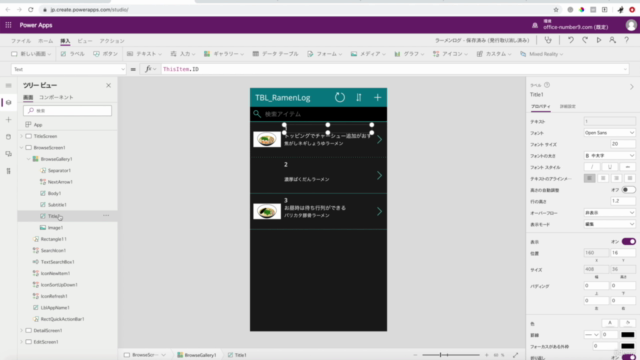Expand the DetailScreen1 tree node
This screenshot has width=640, height=360.
click(x=22, y=331)
